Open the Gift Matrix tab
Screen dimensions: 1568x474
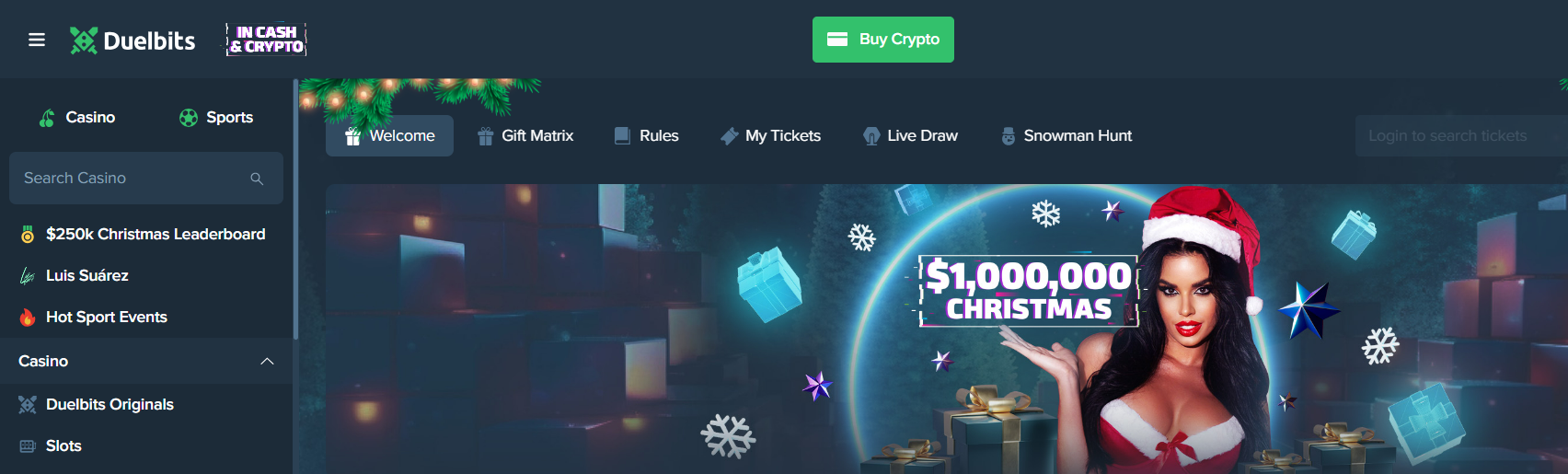(525, 136)
